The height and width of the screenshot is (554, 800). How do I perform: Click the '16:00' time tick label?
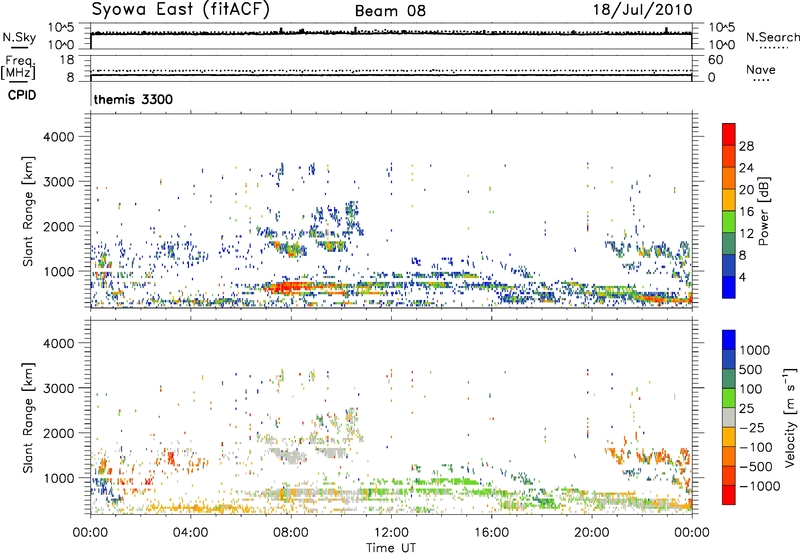tap(491, 533)
